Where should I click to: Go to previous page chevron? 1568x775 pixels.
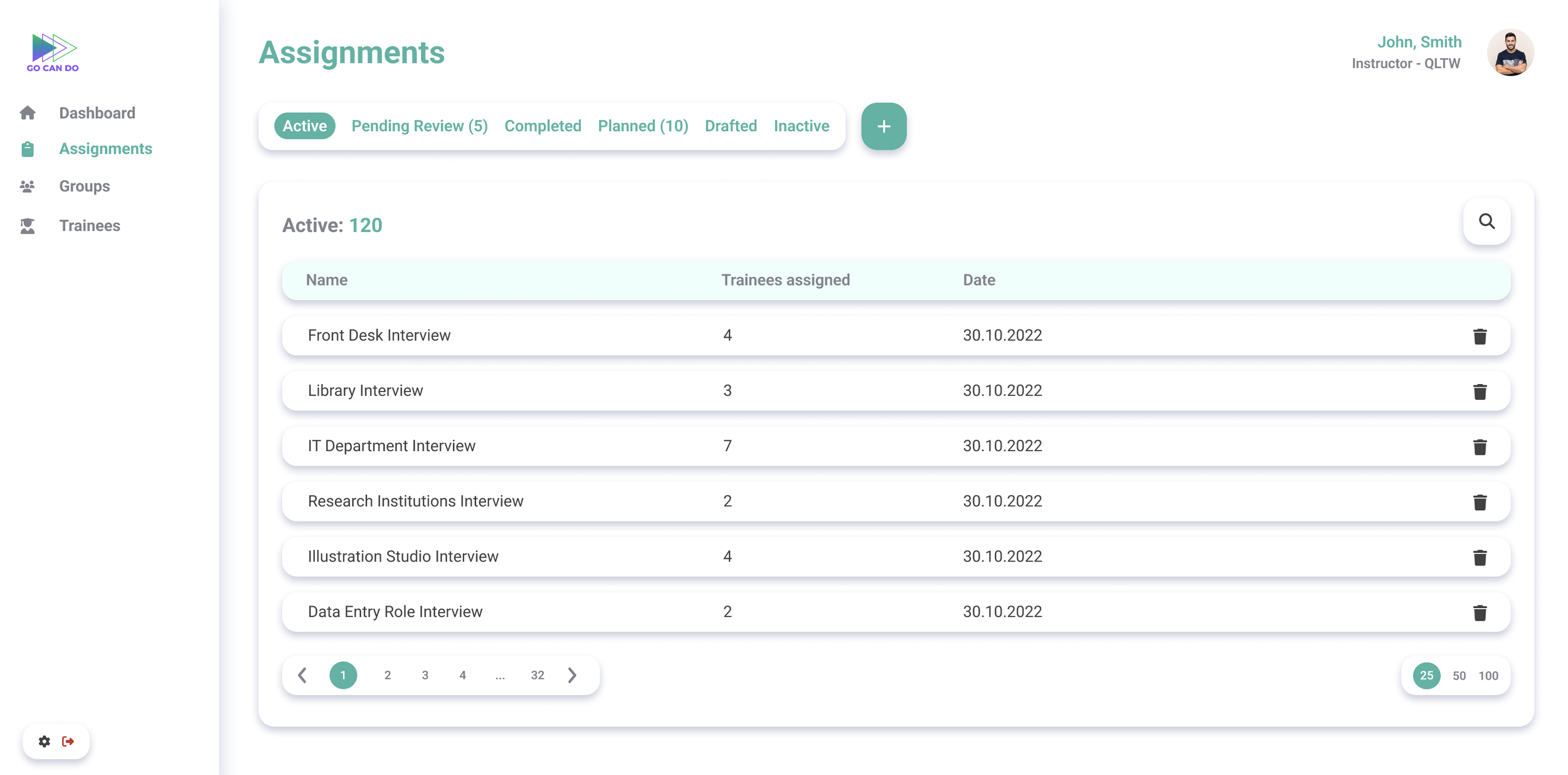click(302, 675)
